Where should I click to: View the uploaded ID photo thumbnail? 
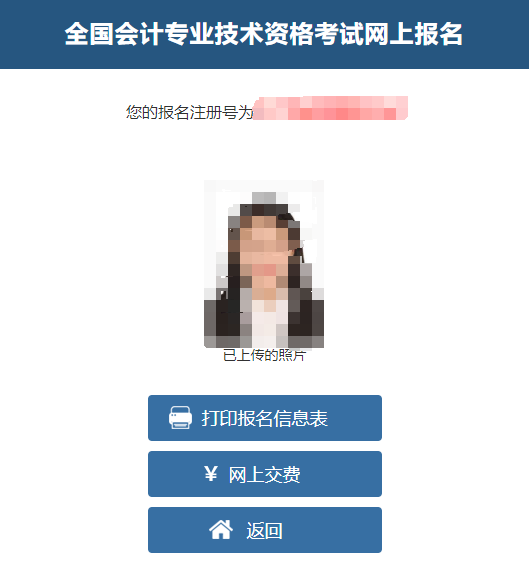point(264,264)
